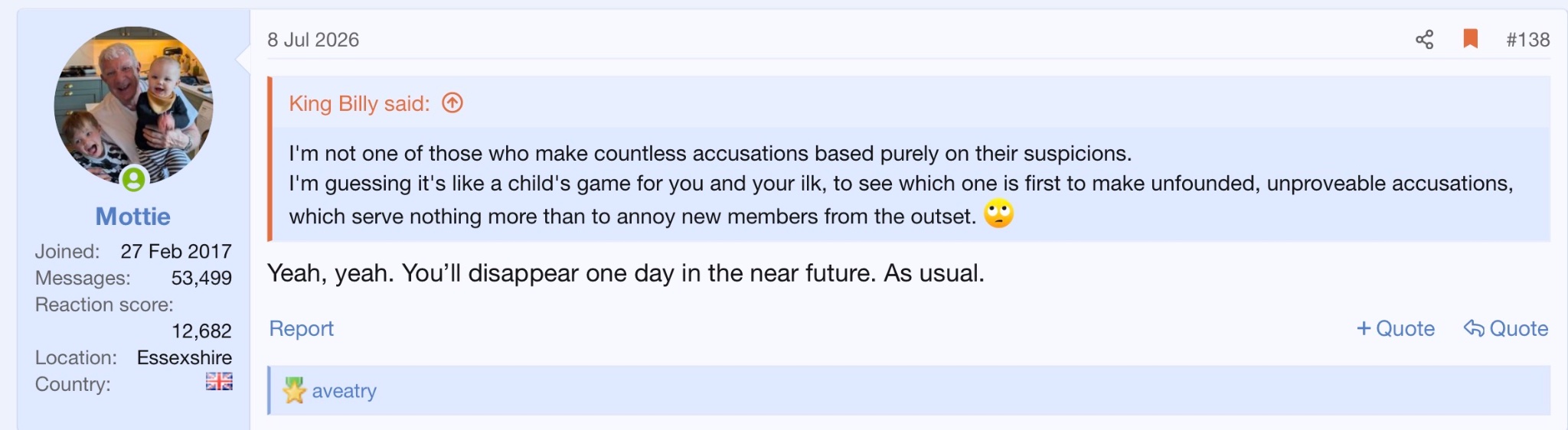Open aveatry's profile from reactions

344,391
